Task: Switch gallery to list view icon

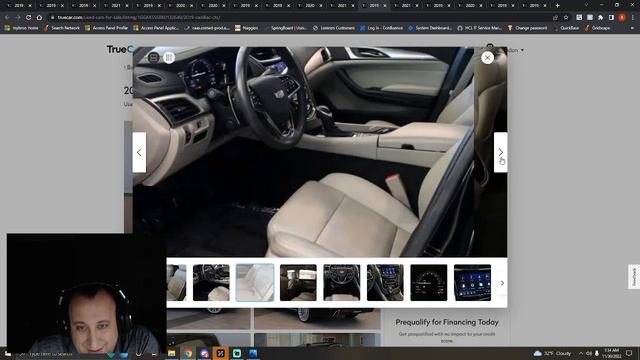Action: point(153,58)
